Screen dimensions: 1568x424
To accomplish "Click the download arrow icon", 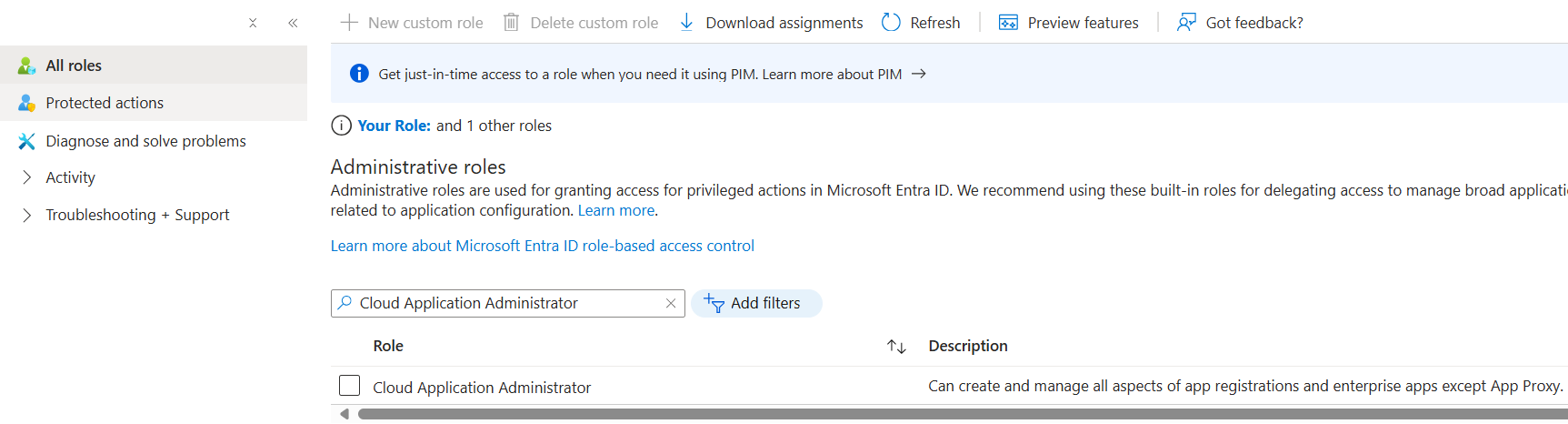I will [x=686, y=22].
